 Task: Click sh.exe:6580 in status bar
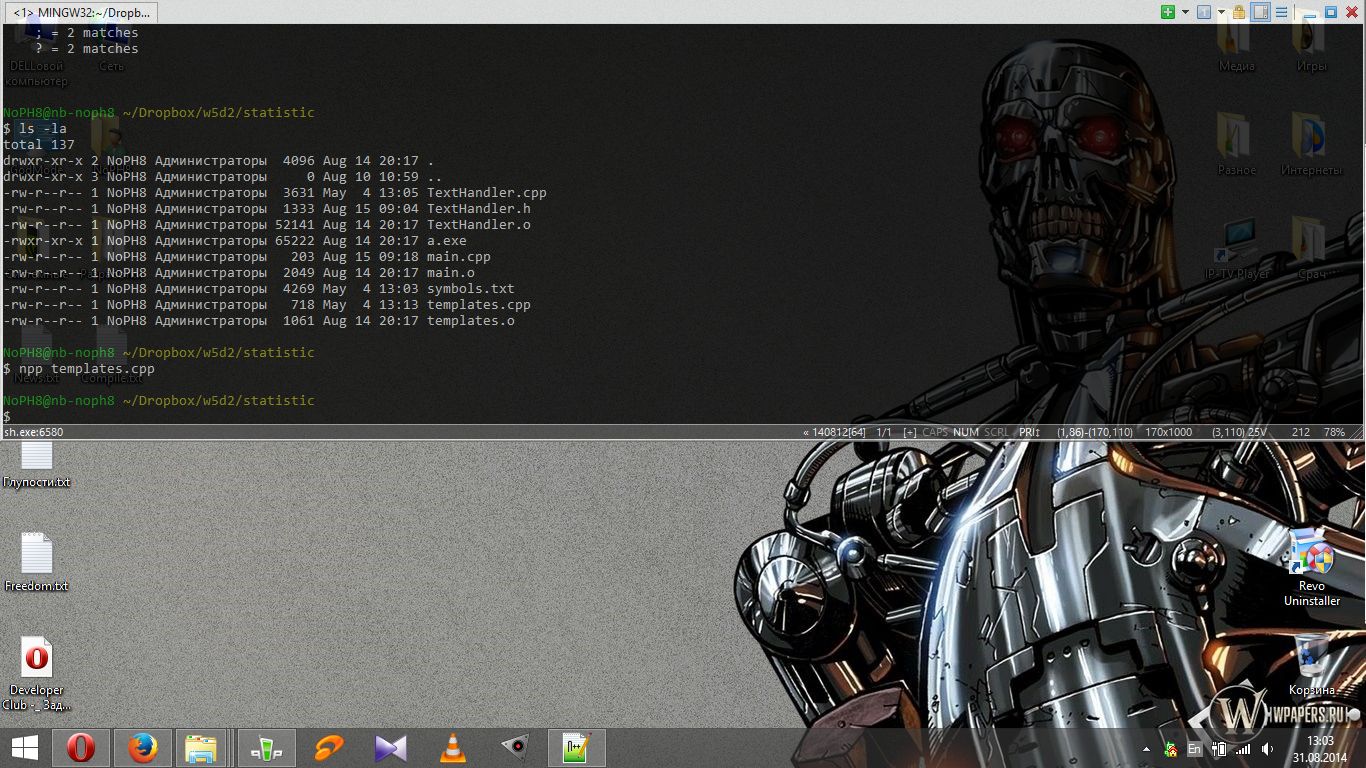[x=34, y=432]
